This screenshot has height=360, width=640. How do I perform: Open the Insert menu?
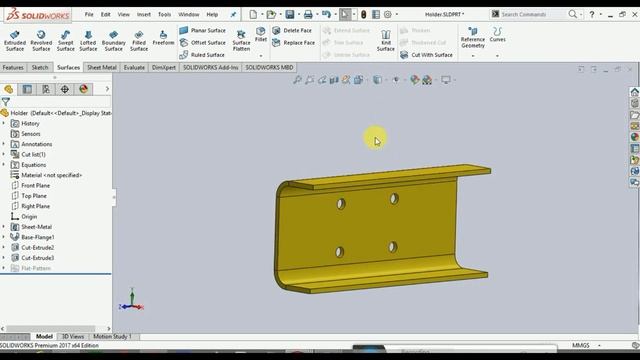click(144, 14)
